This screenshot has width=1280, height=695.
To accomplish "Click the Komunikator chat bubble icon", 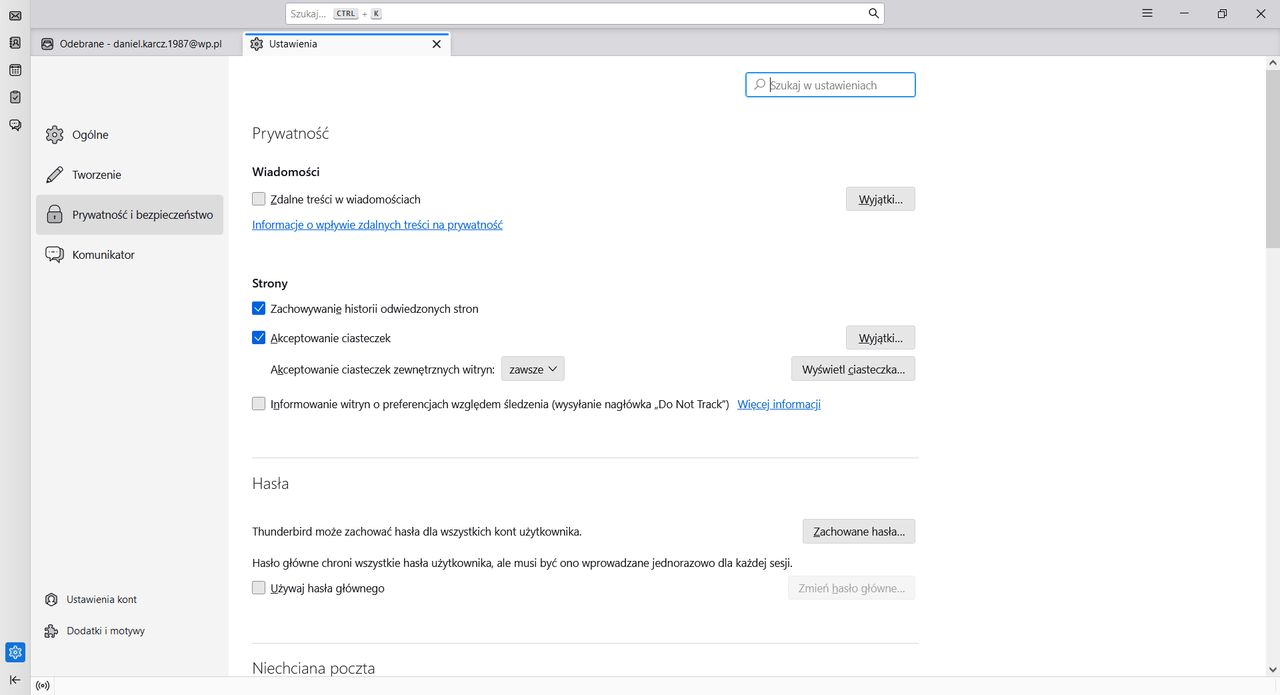I will pos(54,255).
